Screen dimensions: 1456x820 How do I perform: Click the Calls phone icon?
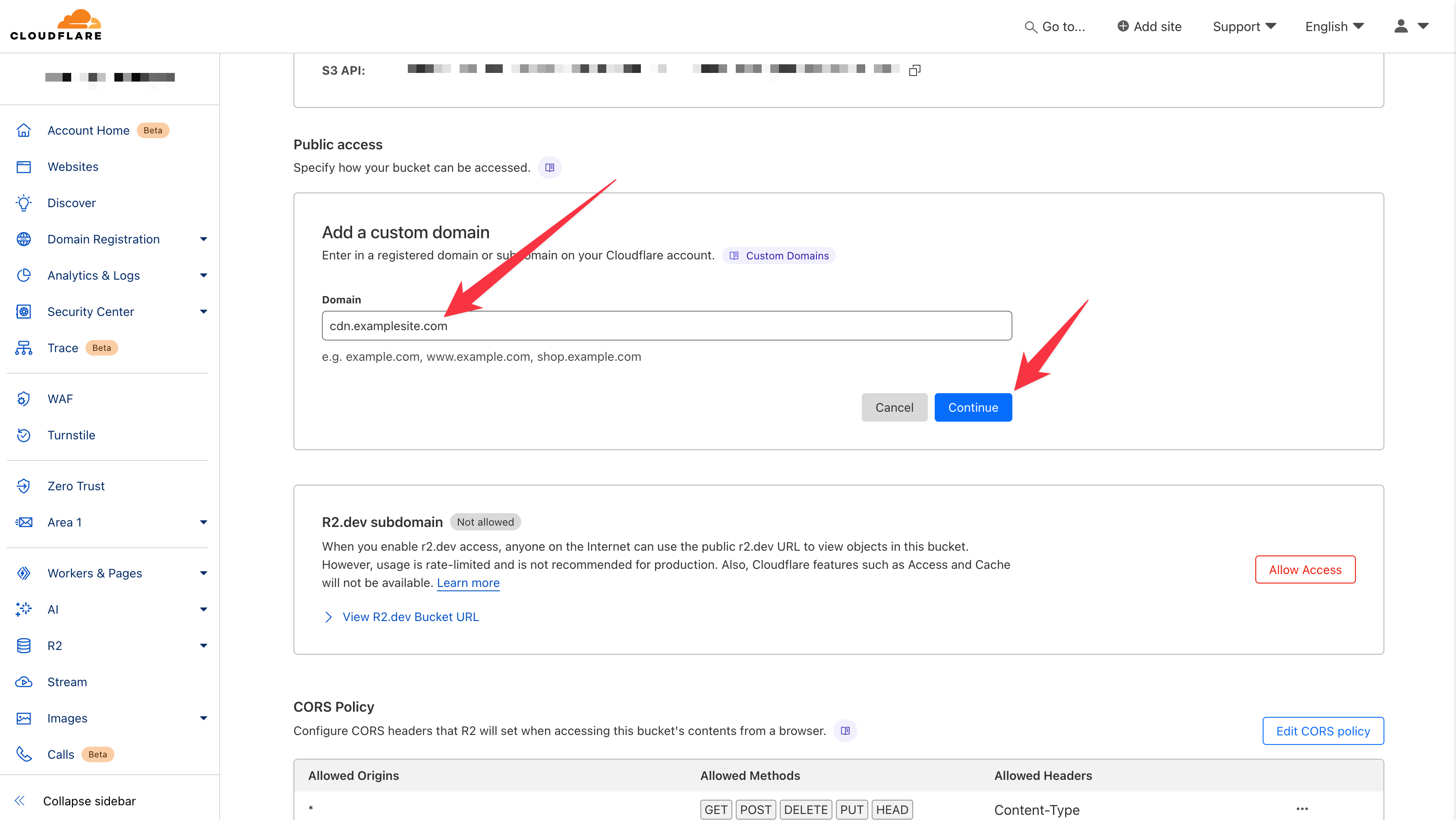24,754
